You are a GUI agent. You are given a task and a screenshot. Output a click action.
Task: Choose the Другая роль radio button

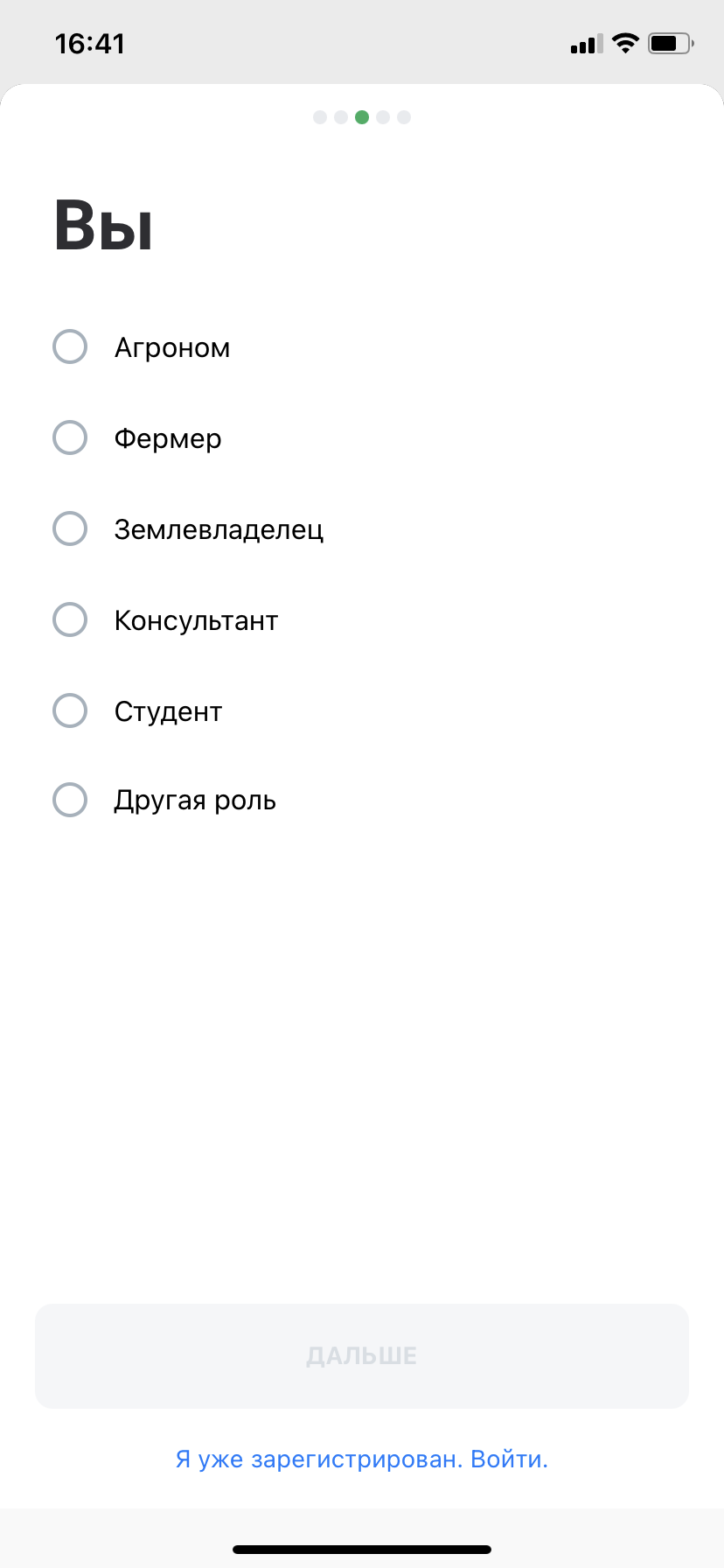pos(70,800)
